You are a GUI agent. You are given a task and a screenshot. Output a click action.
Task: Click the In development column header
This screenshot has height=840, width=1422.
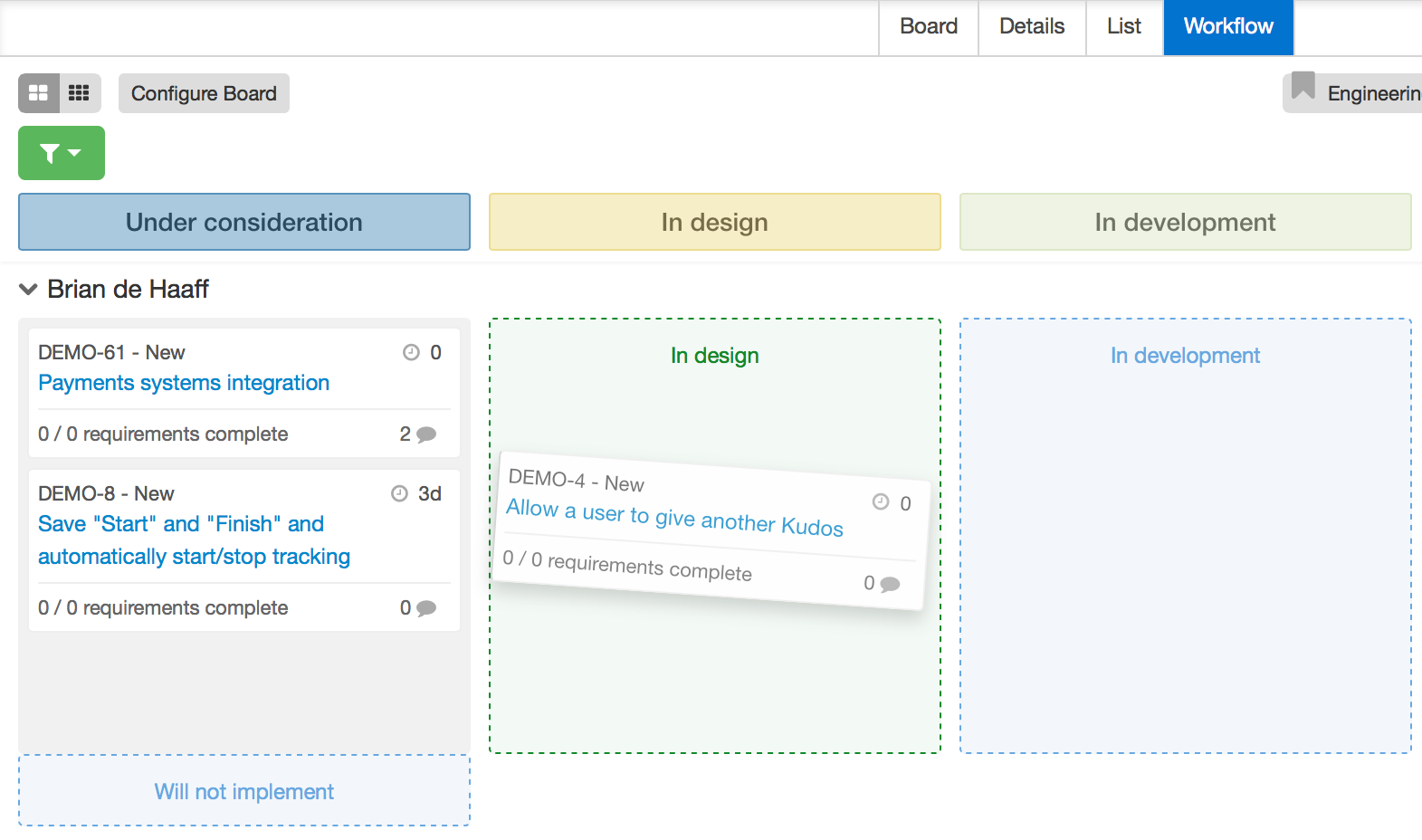tap(1186, 222)
